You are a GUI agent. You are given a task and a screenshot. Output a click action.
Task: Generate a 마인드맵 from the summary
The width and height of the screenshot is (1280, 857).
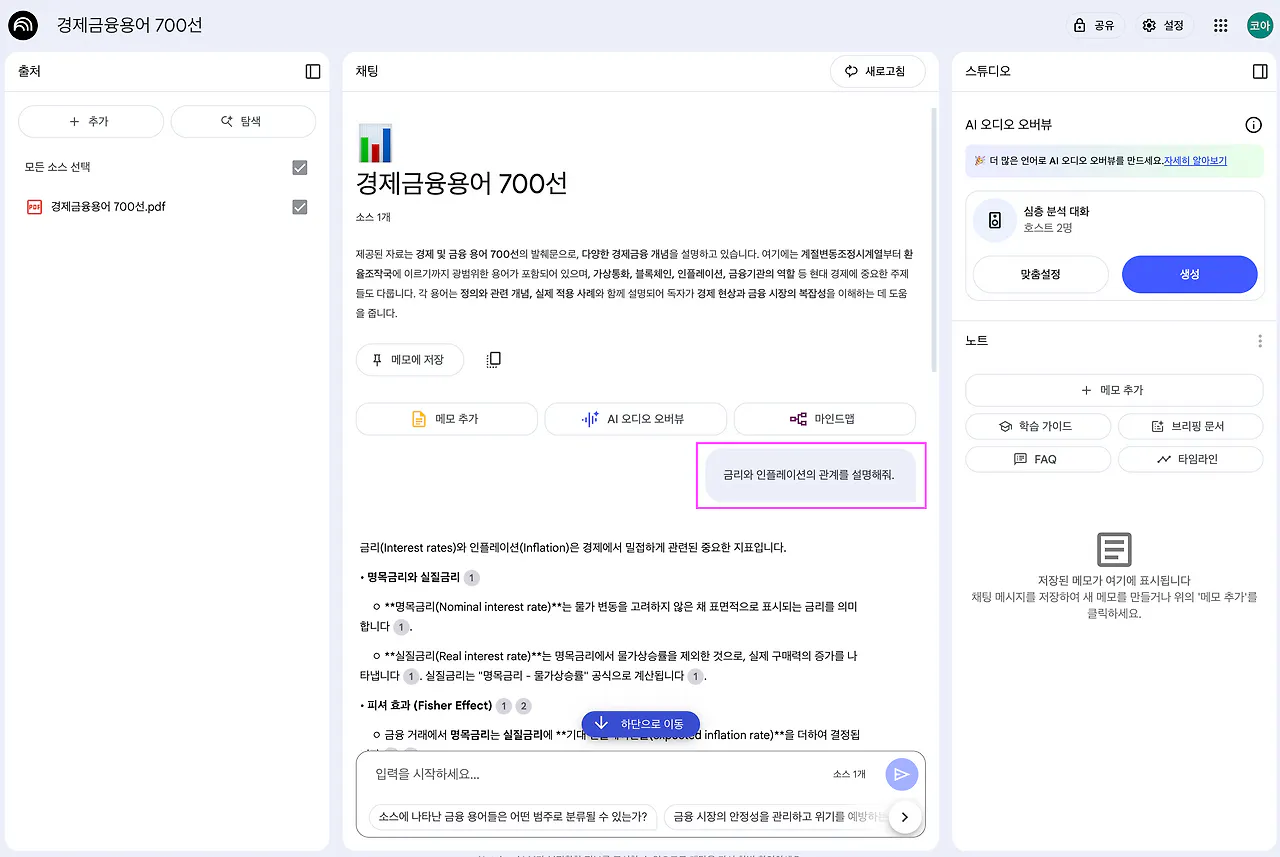(824, 419)
